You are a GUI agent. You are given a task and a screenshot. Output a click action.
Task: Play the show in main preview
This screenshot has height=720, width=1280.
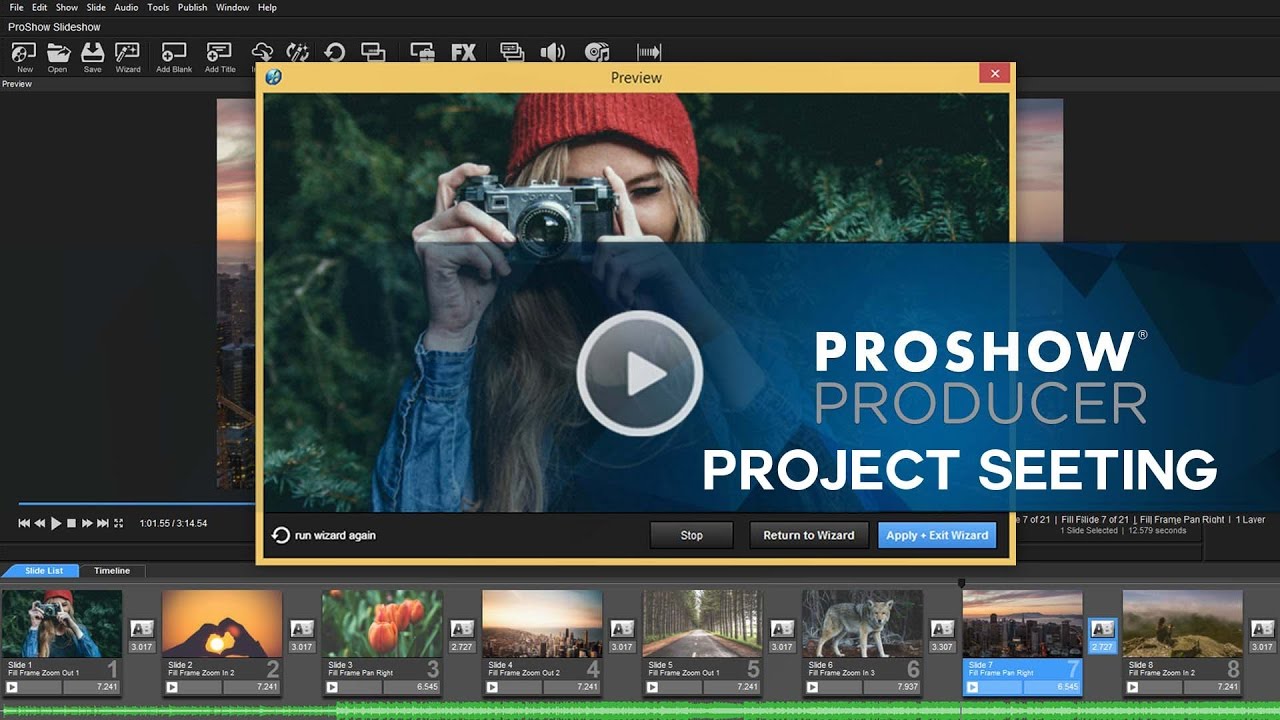(x=56, y=523)
